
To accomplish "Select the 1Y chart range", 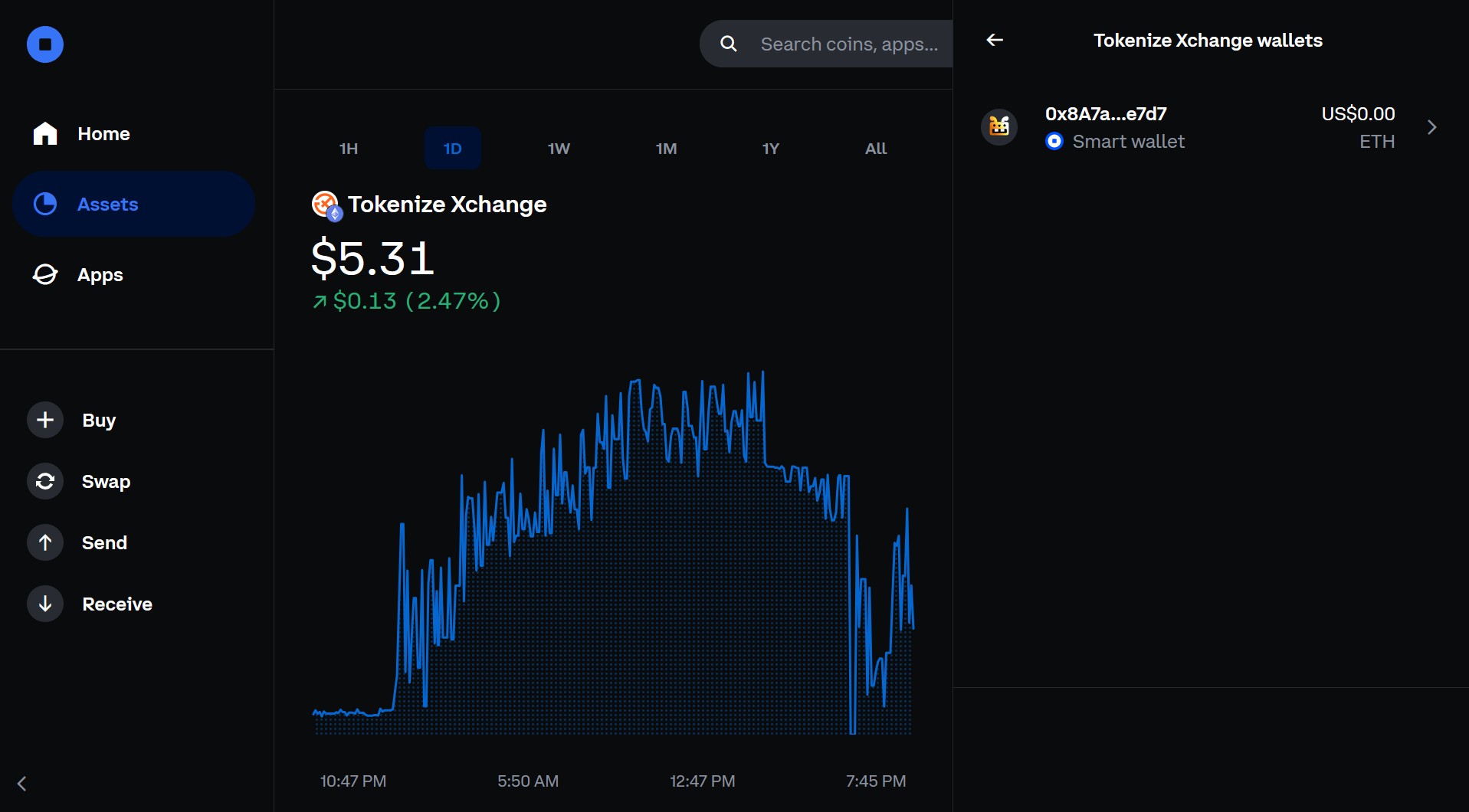I will (770, 149).
